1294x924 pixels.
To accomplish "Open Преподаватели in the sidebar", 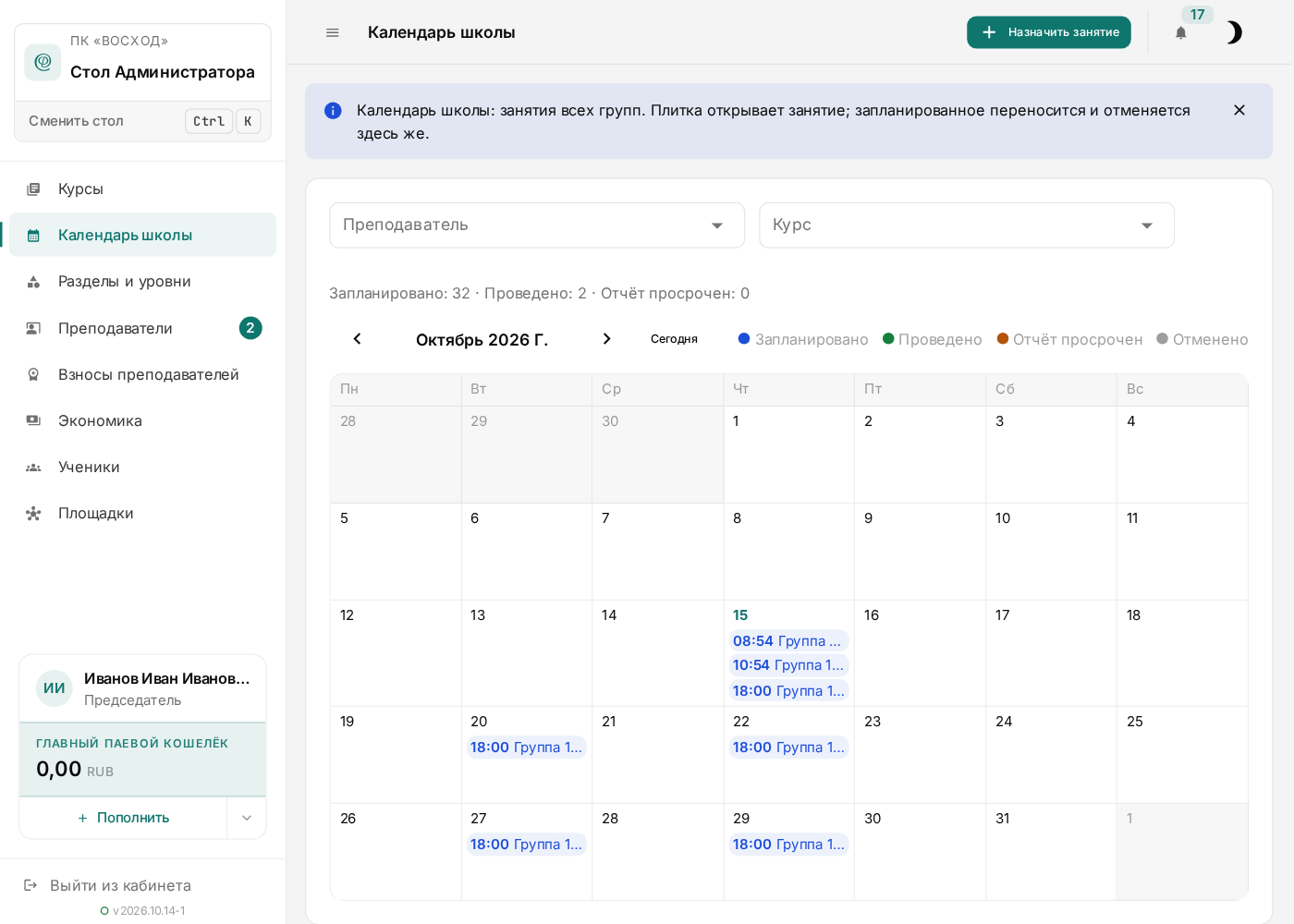I will pyautogui.click(x=142, y=328).
